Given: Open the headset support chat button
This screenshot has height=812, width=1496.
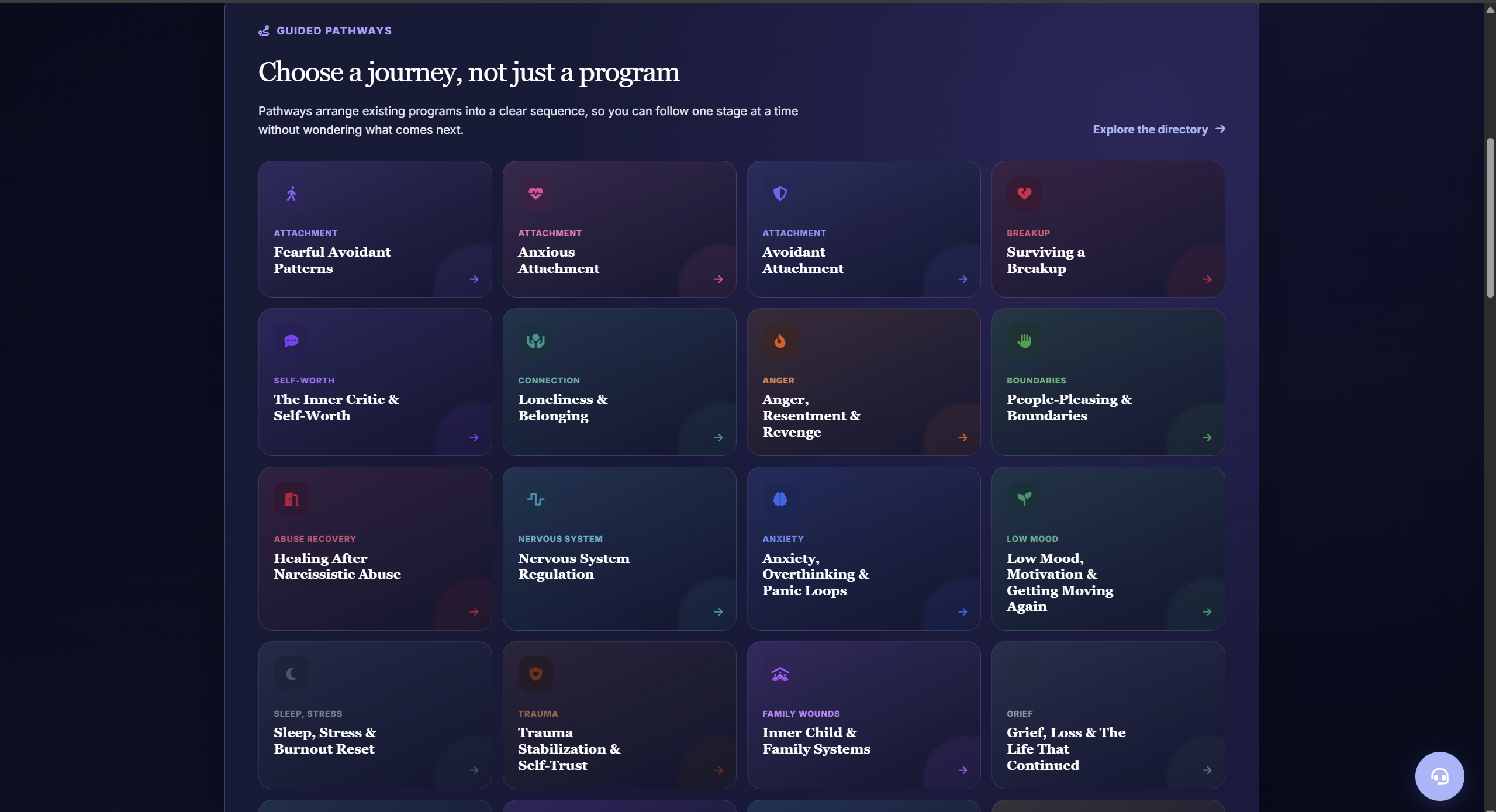Looking at the screenshot, I should point(1439,776).
